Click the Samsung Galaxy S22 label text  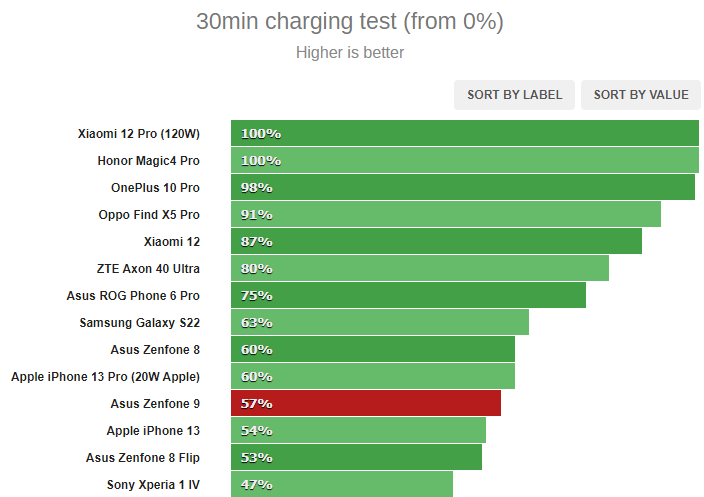coord(140,323)
